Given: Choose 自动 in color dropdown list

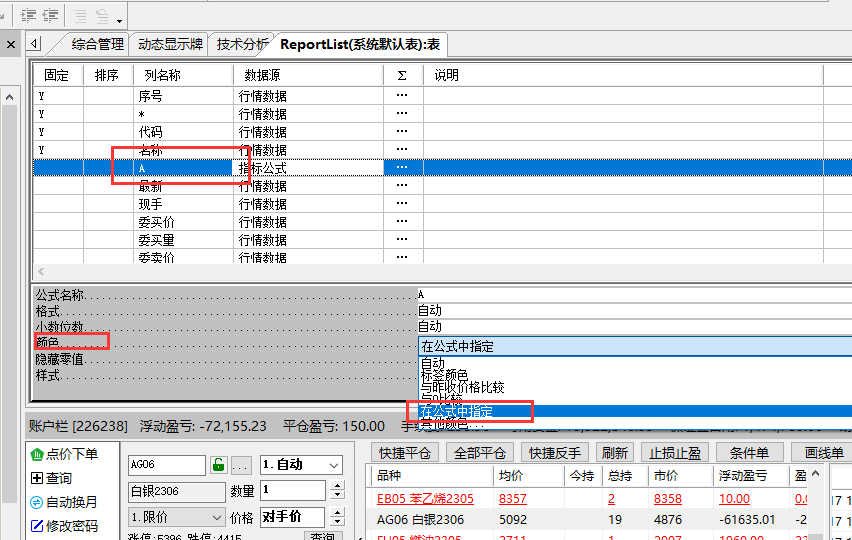Looking at the screenshot, I should pyautogui.click(x=635, y=363).
